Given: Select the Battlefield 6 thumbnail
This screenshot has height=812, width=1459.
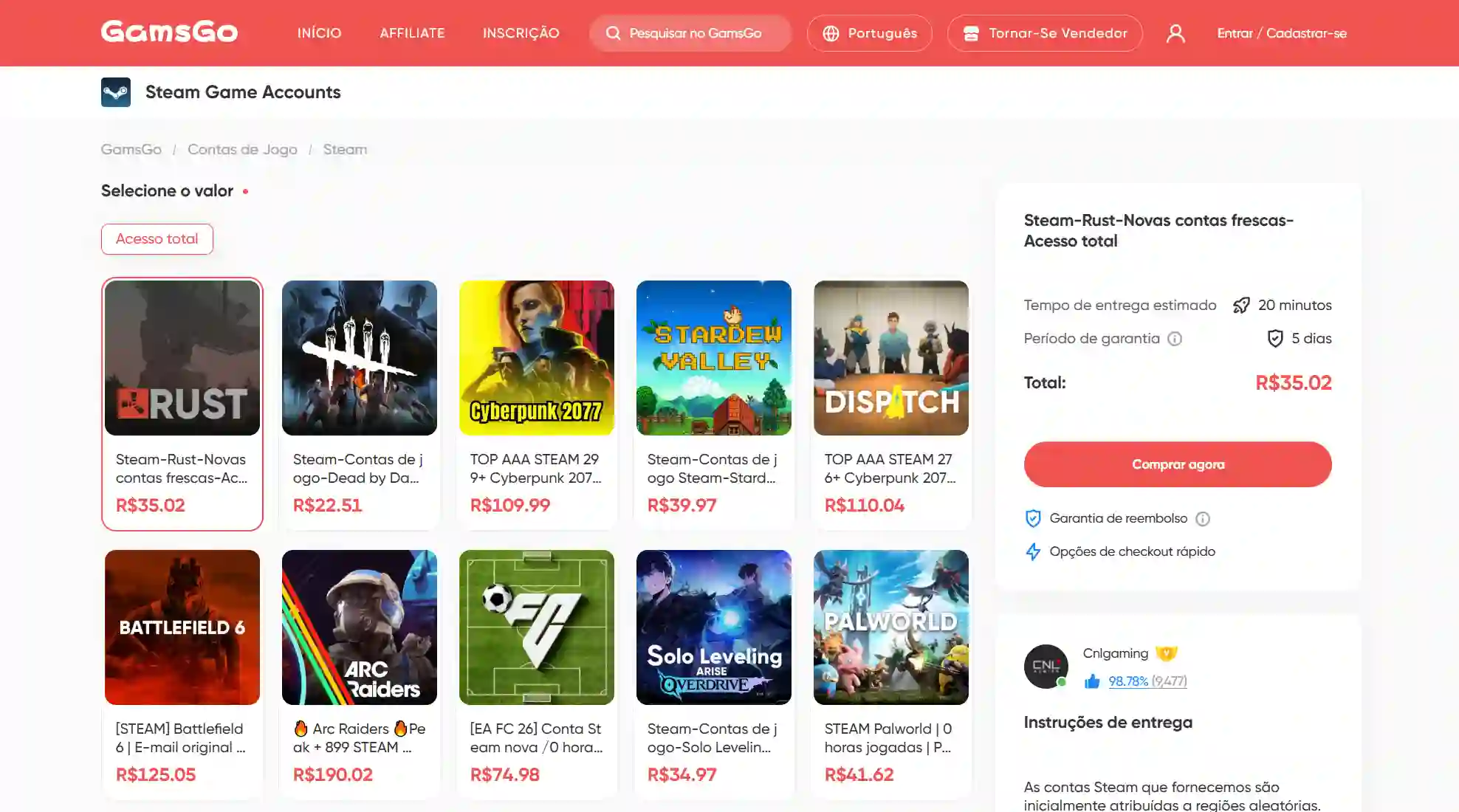Looking at the screenshot, I should 182,627.
